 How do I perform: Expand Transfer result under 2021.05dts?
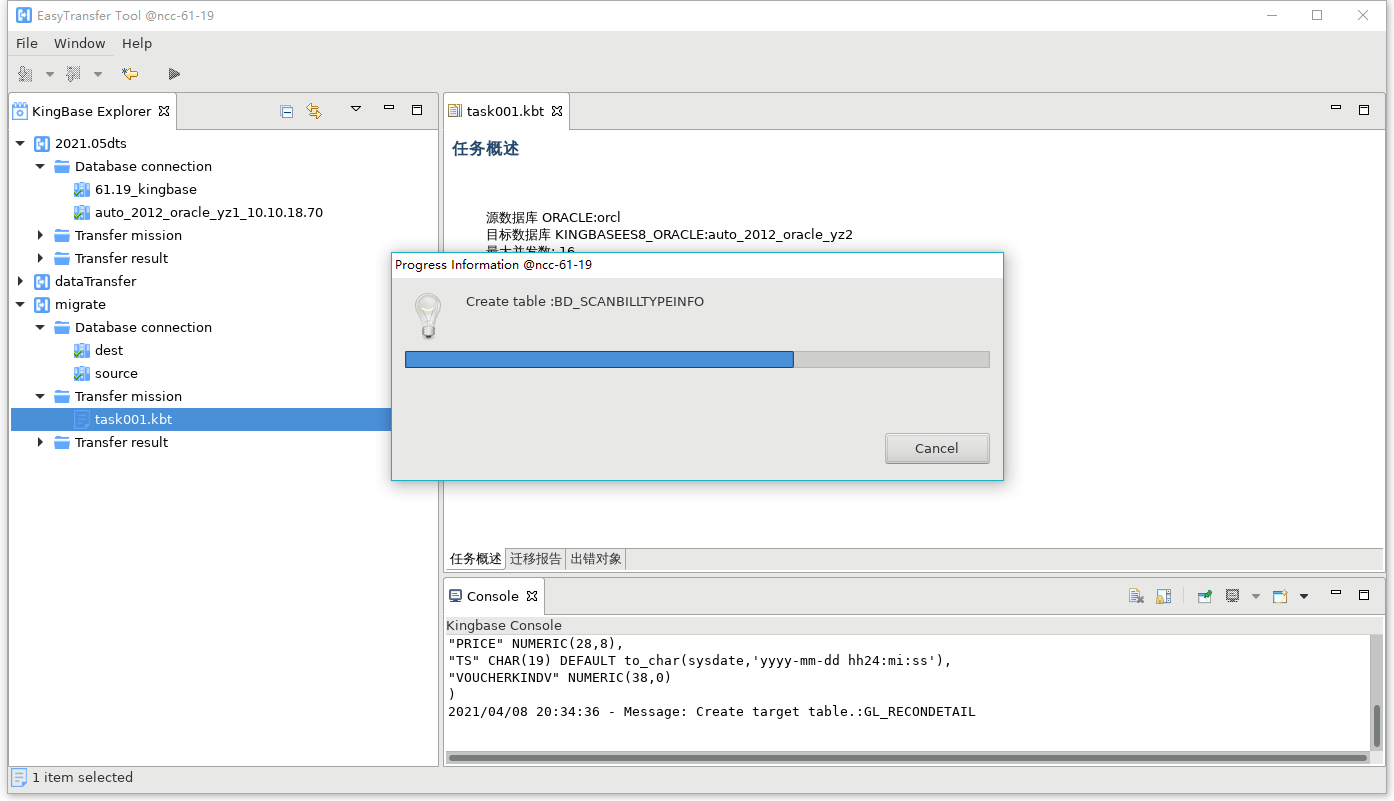pos(40,259)
